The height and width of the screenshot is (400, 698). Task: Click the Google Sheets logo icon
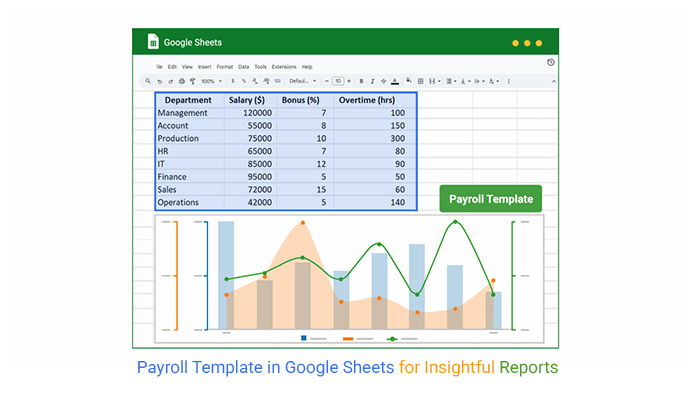coord(153,41)
